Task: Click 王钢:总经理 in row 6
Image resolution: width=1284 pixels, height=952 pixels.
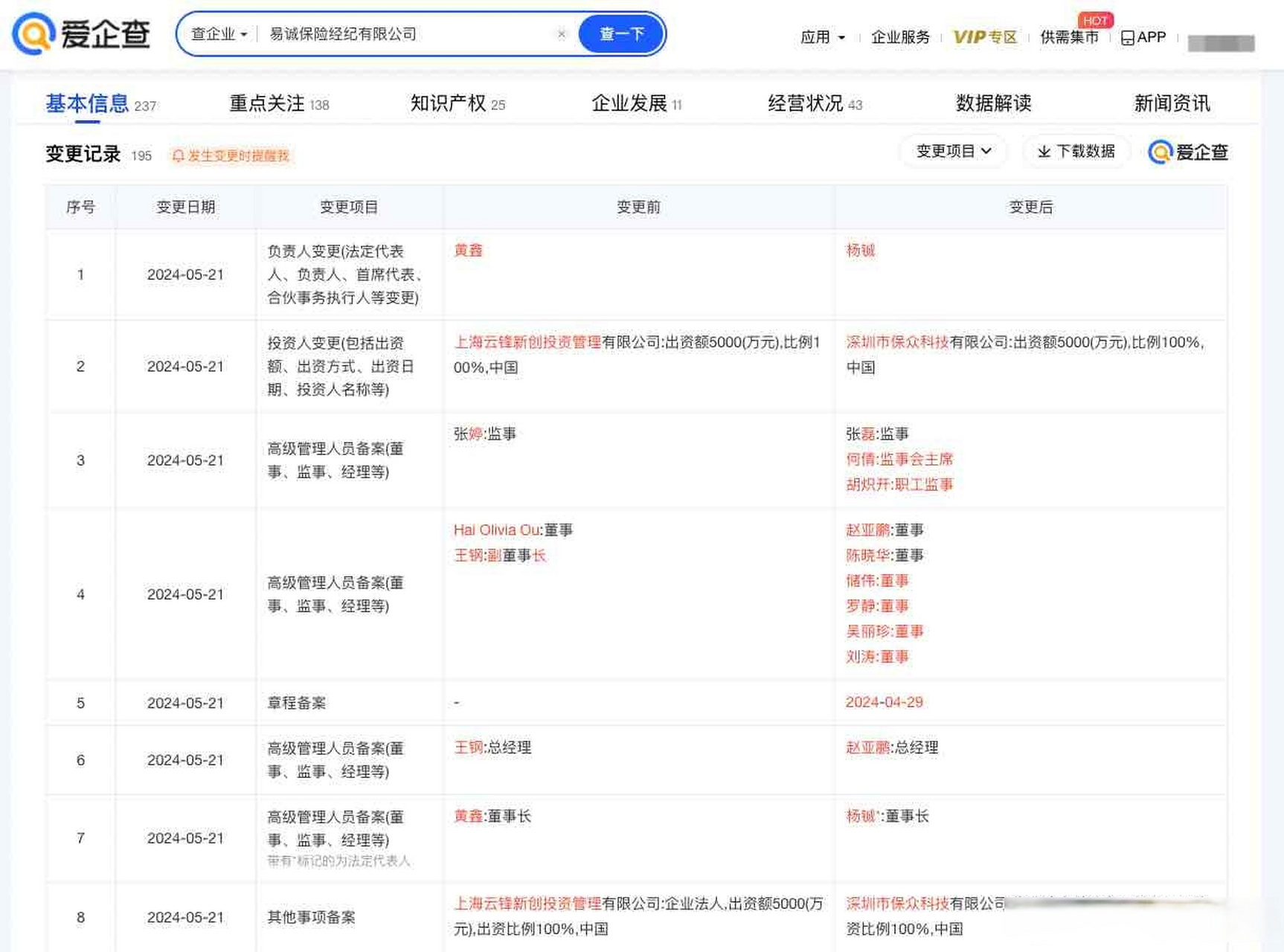Action: (x=492, y=747)
